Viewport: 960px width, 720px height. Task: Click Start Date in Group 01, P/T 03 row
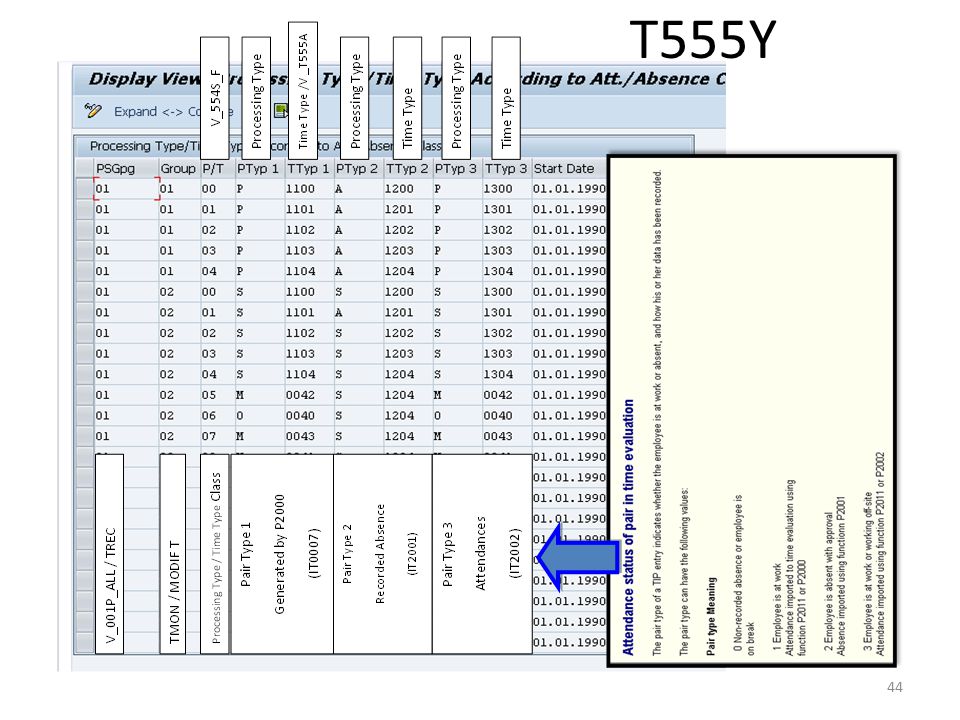(569, 251)
